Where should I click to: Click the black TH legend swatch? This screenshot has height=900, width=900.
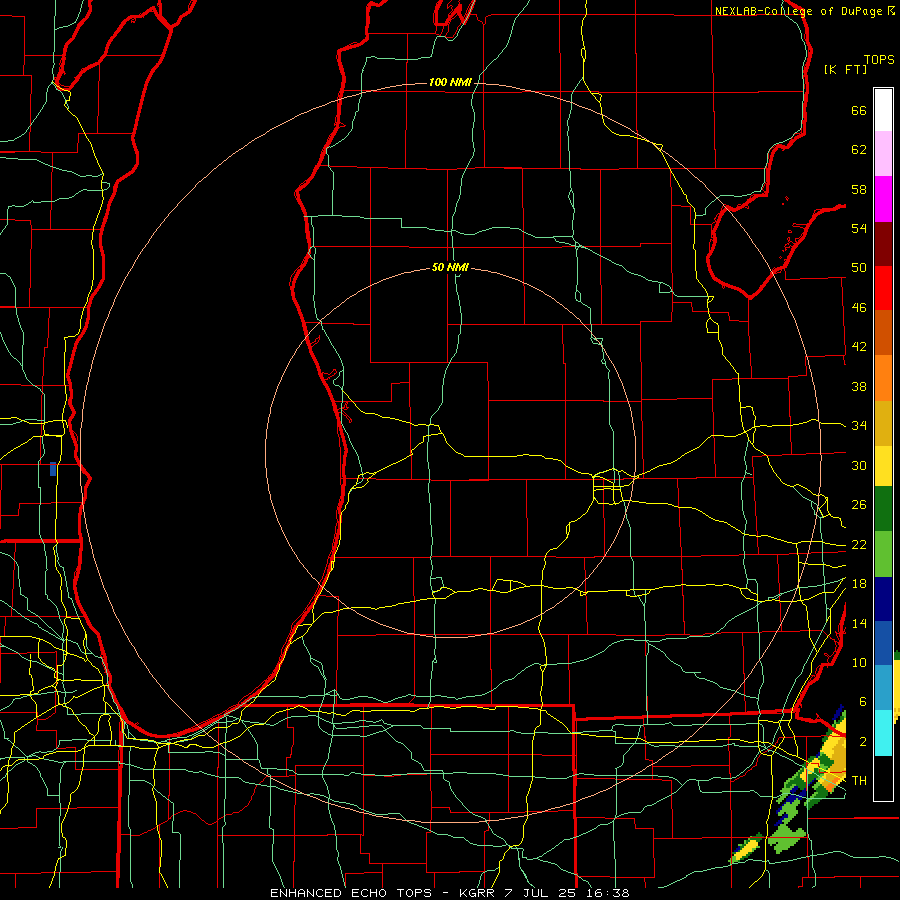883,778
